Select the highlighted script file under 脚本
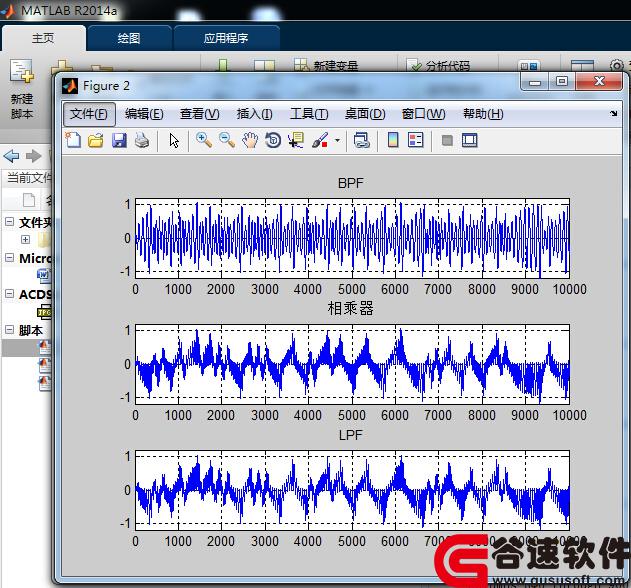The height and width of the screenshot is (588, 631). tap(27, 348)
